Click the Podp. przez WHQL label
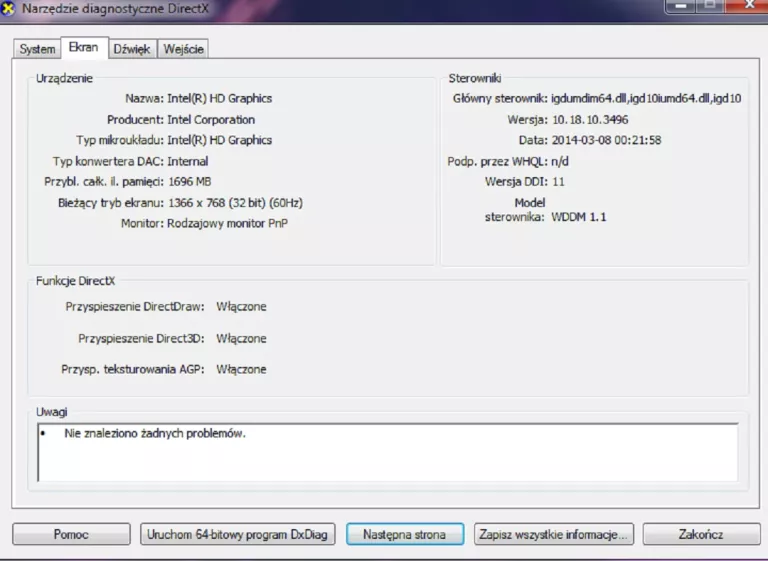The height and width of the screenshot is (561, 768). click(498, 161)
